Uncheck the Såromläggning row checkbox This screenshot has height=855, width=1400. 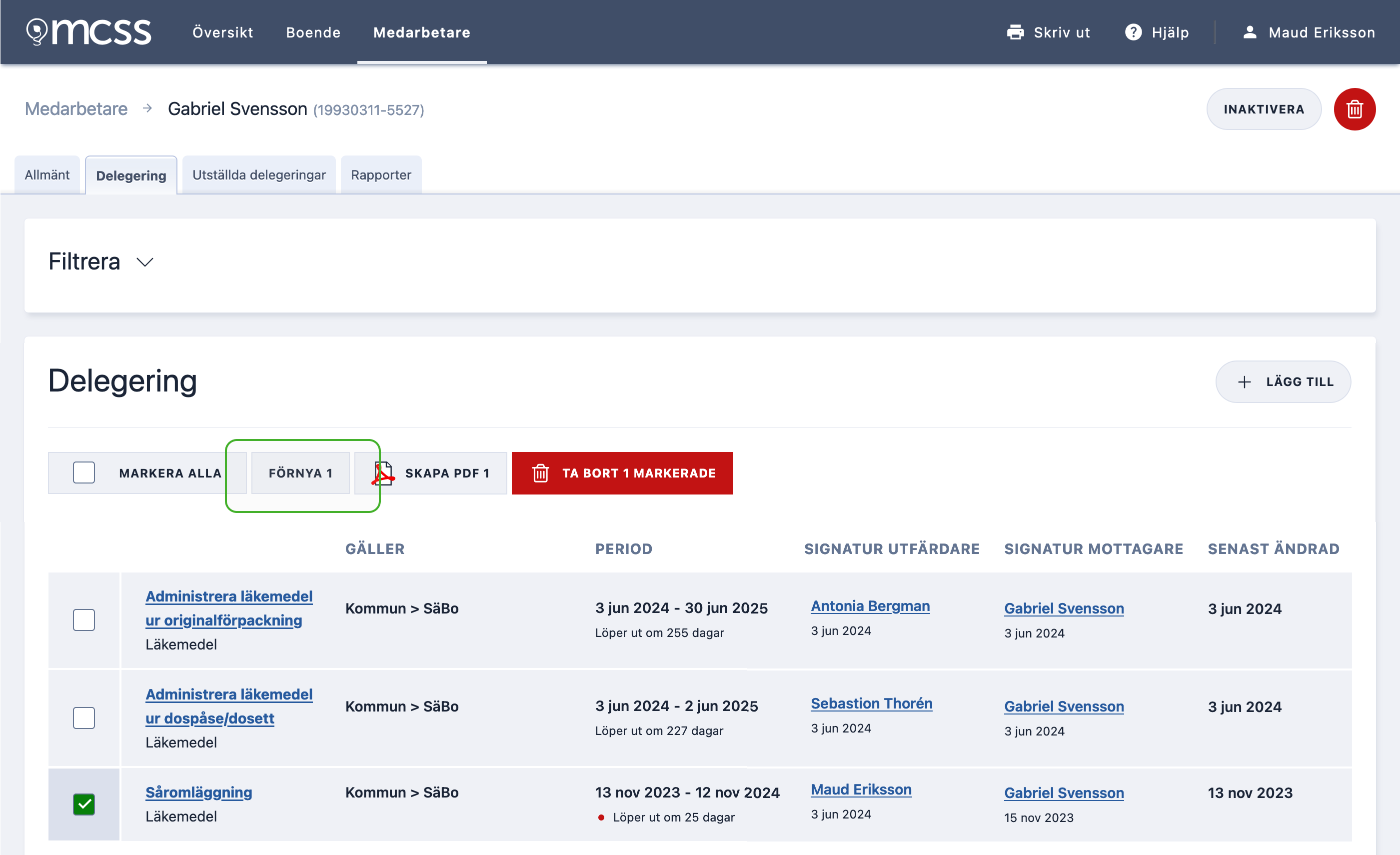coord(84,804)
